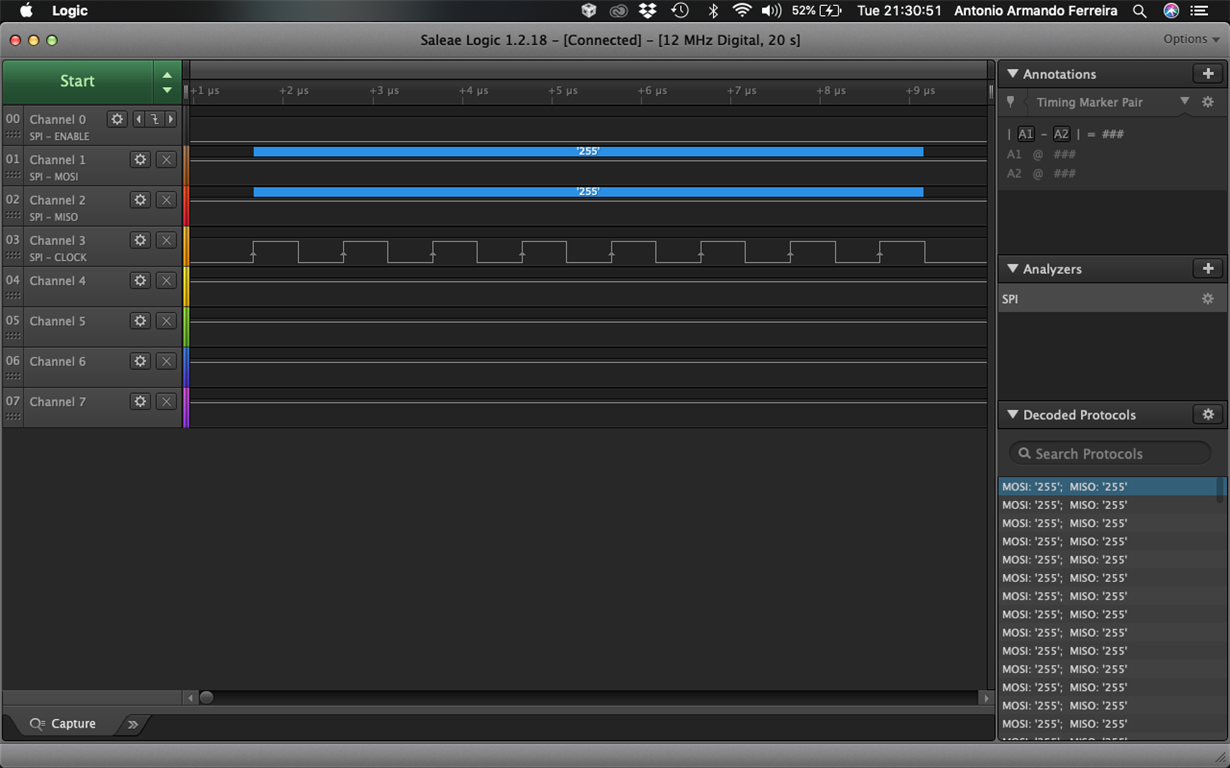
Task: Open Channel 6 settings gear
Action: pos(140,361)
